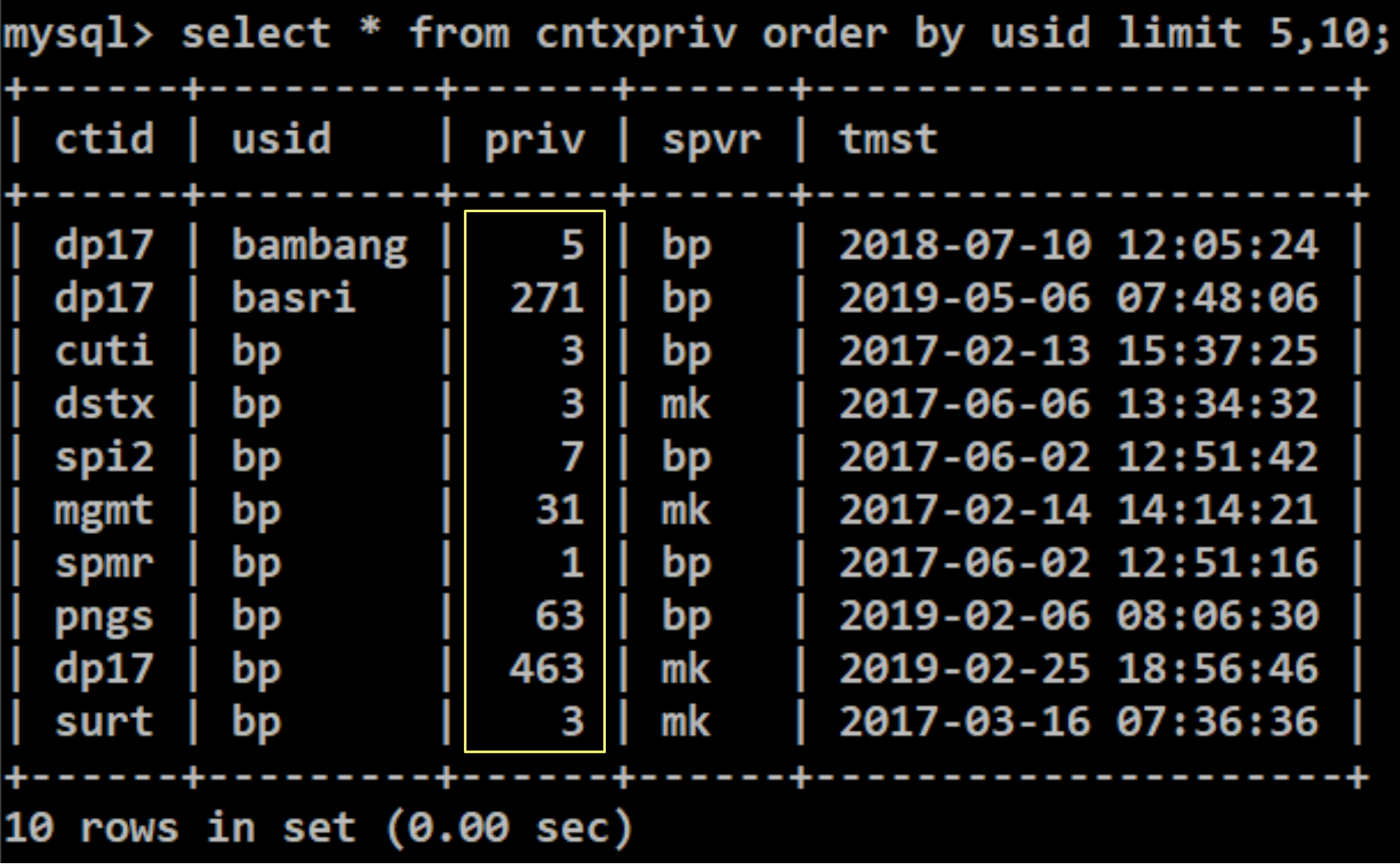Select the 'cuti' ctid cell
The image size is (1400, 864).
click(x=104, y=351)
